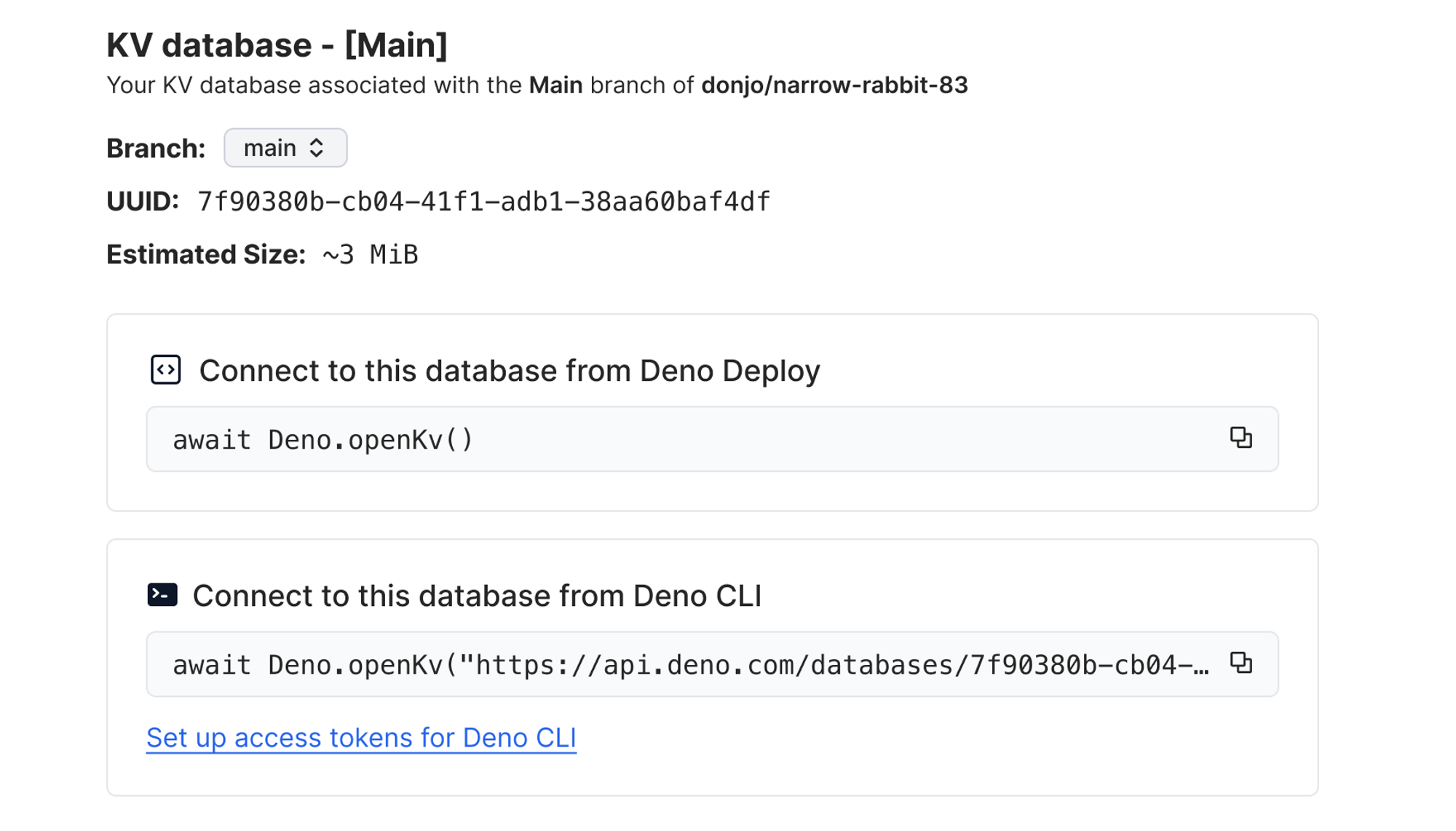The height and width of the screenshot is (831, 1456).
Task: Click the terminal icon beside Deno CLI heading
Action: [162, 595]
